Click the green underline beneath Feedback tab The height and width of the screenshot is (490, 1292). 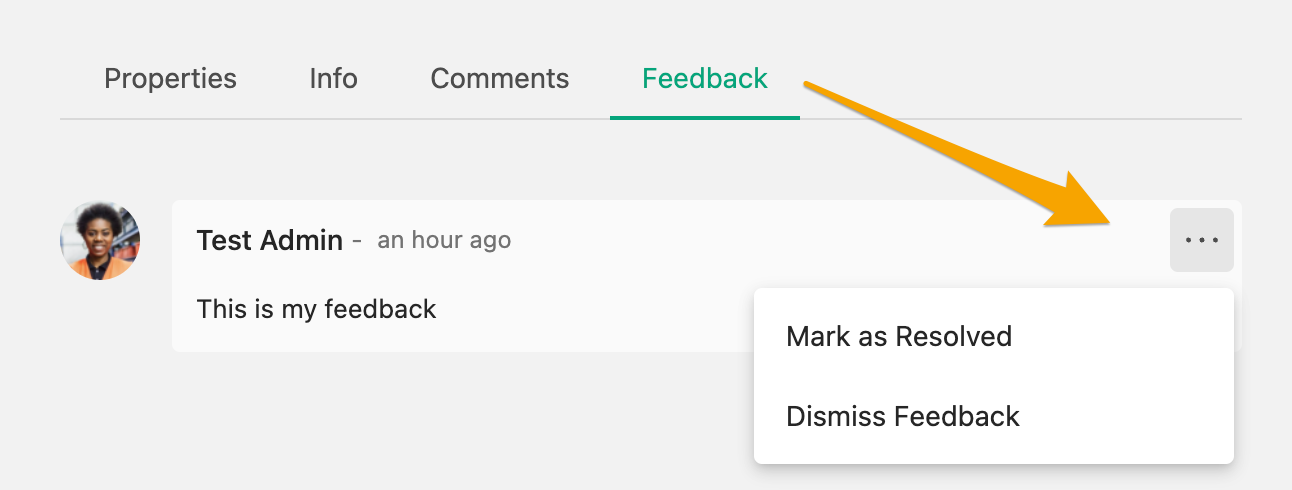[705, 117]
